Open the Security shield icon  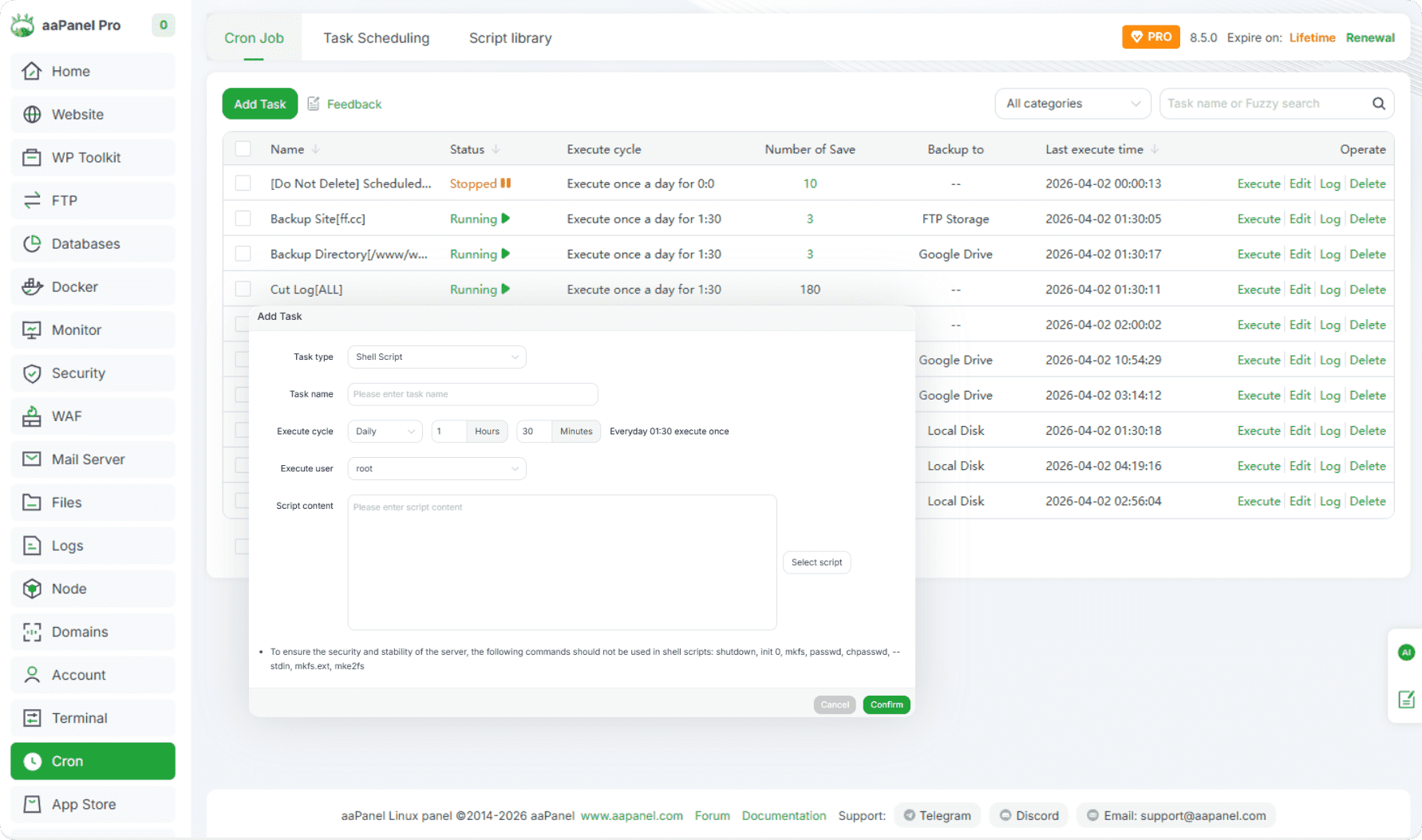tap(32, 373)
